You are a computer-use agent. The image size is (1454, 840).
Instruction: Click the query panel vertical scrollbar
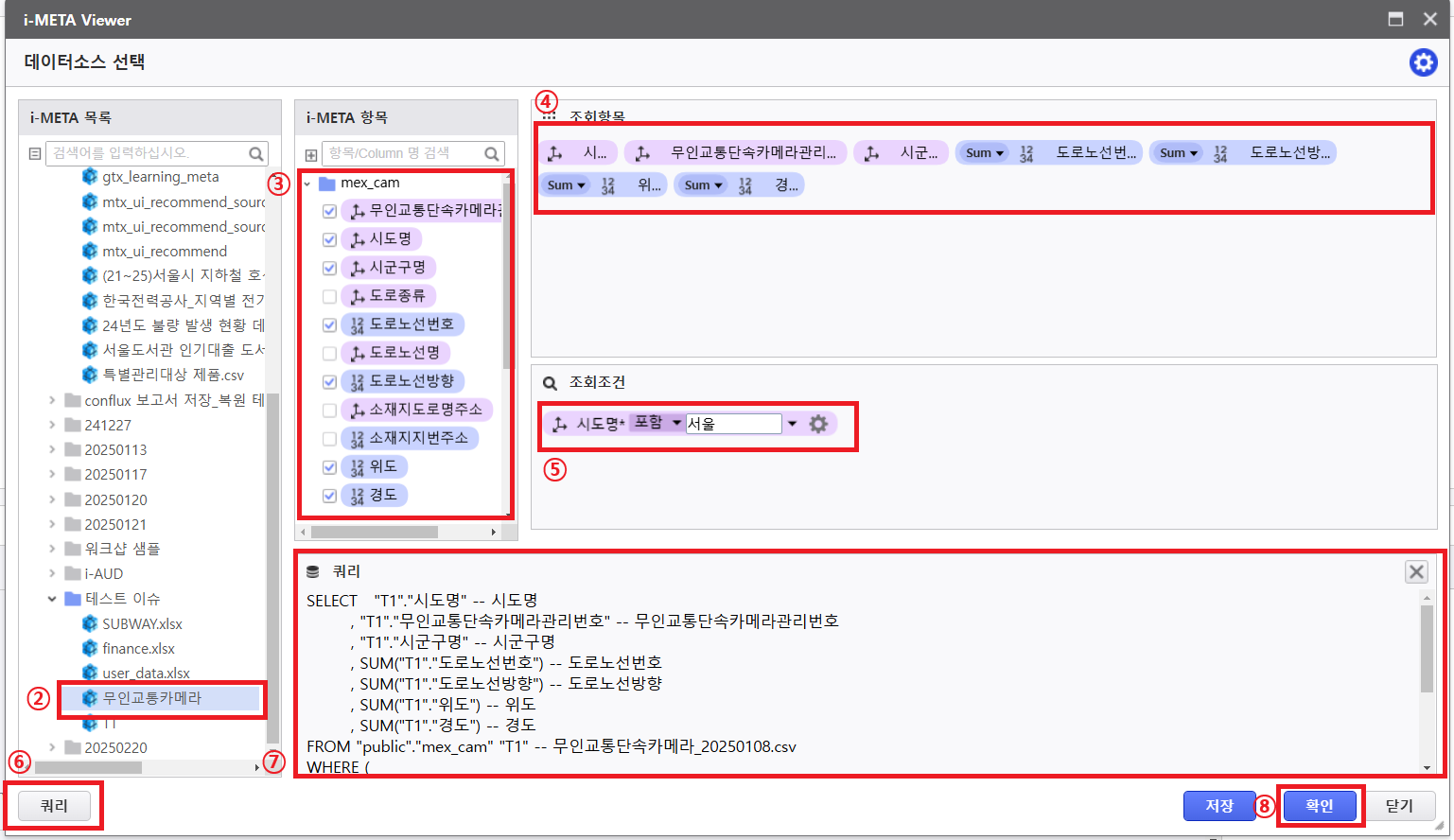(1426, 649)
